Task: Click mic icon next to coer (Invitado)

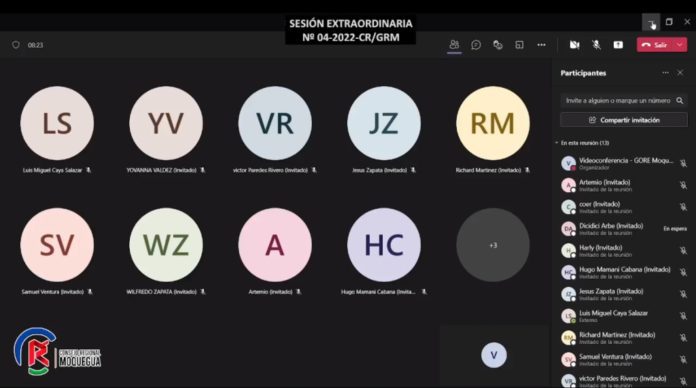Action: tap(683, 207)
